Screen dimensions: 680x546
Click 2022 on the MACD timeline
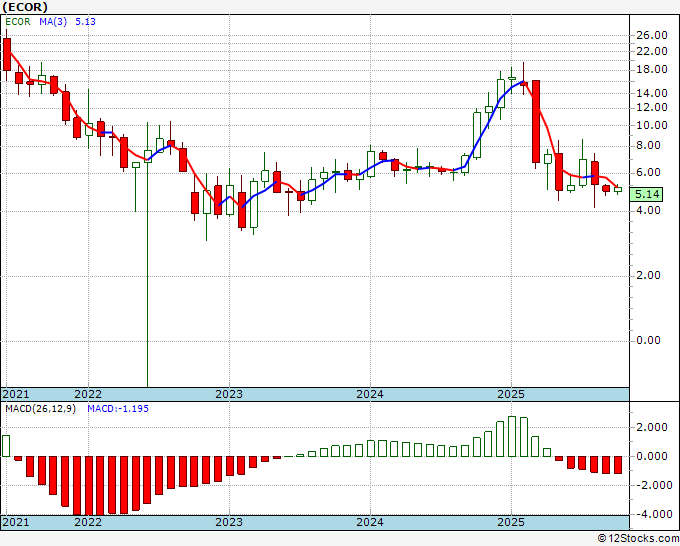coord(88,522)
